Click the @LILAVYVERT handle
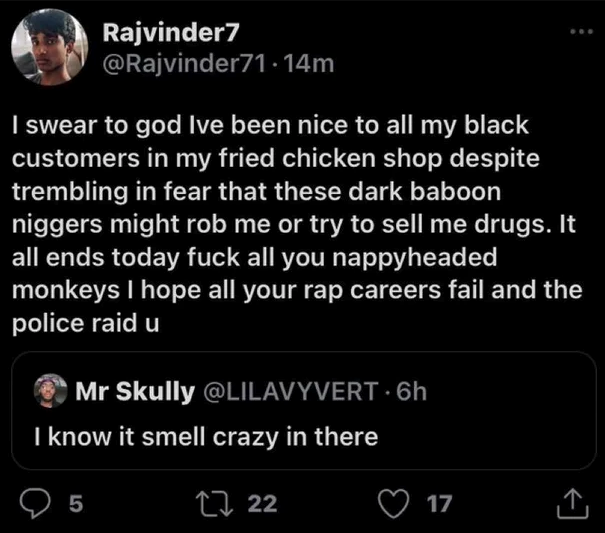 coord(291,391)
